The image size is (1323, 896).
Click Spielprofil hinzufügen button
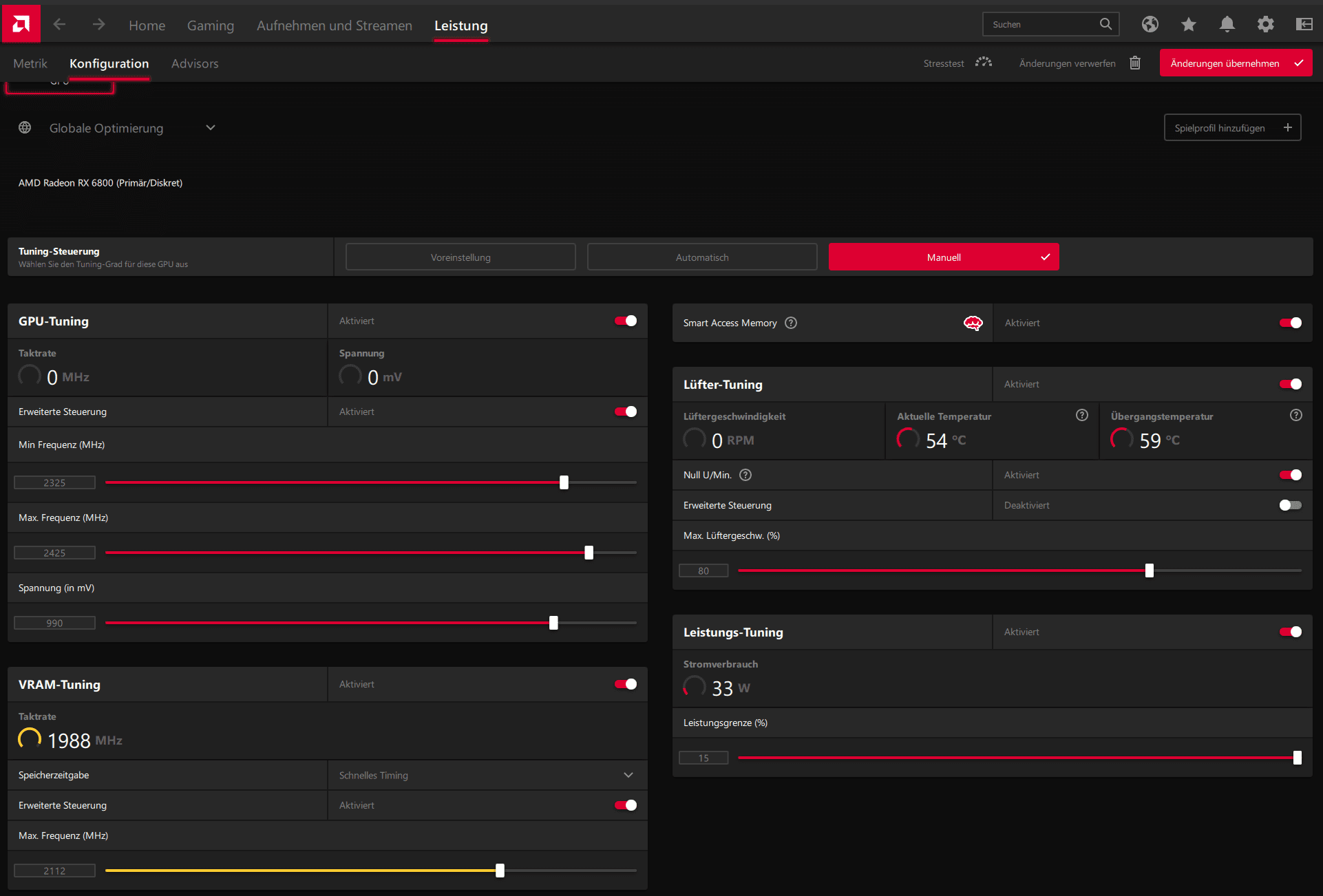click(x=1232, y=127)
